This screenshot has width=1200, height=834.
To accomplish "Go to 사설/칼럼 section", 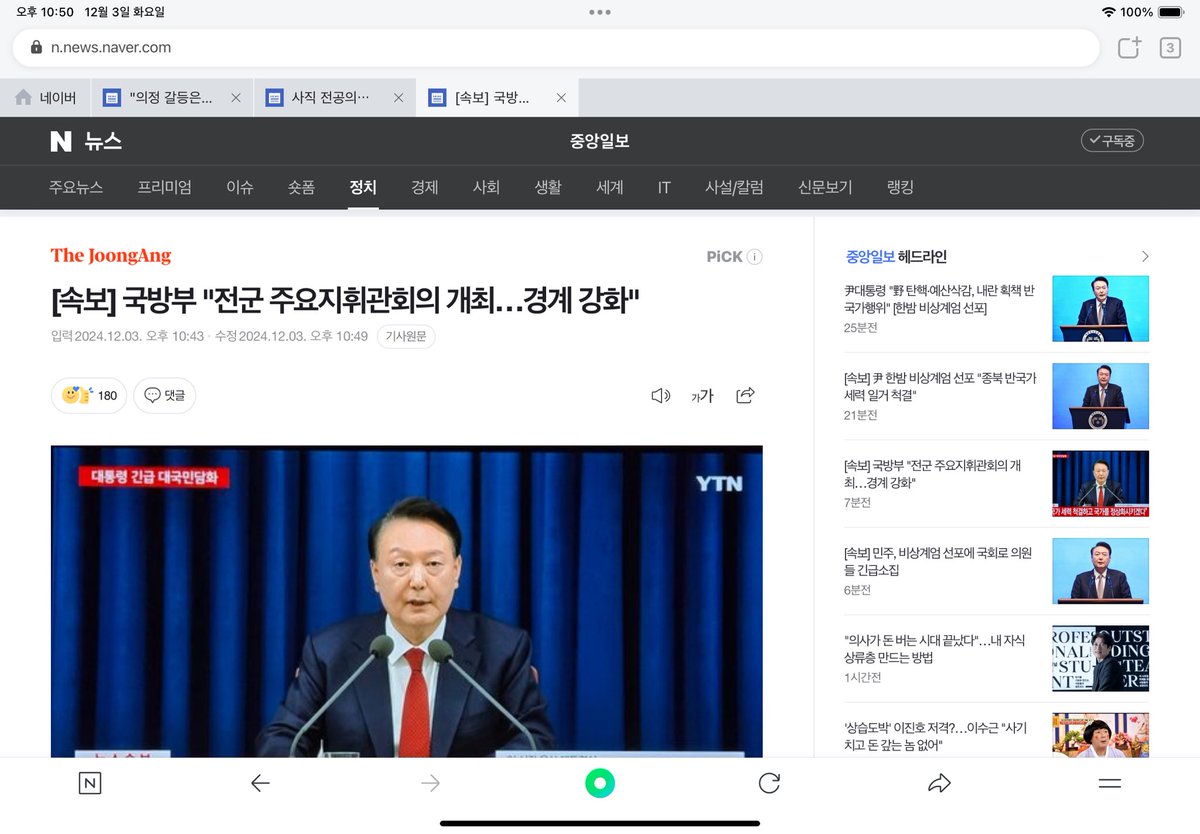I will coord(734,187).
